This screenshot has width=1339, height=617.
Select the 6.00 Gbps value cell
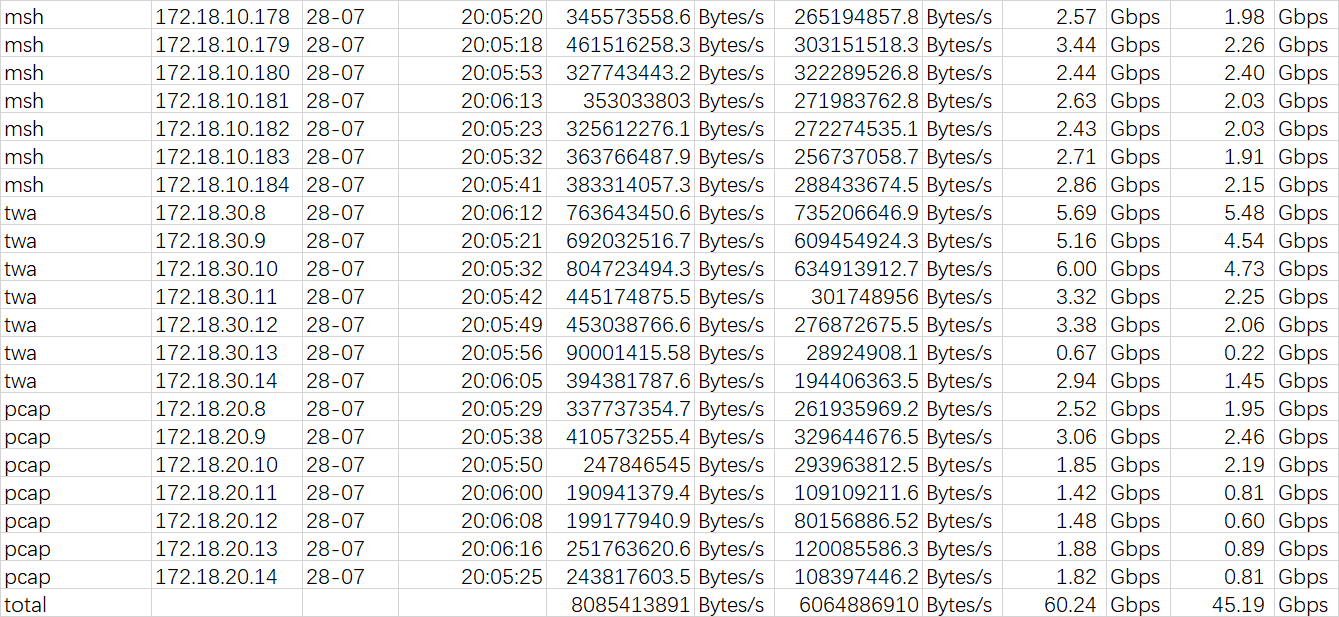[x=1076, y=269]
